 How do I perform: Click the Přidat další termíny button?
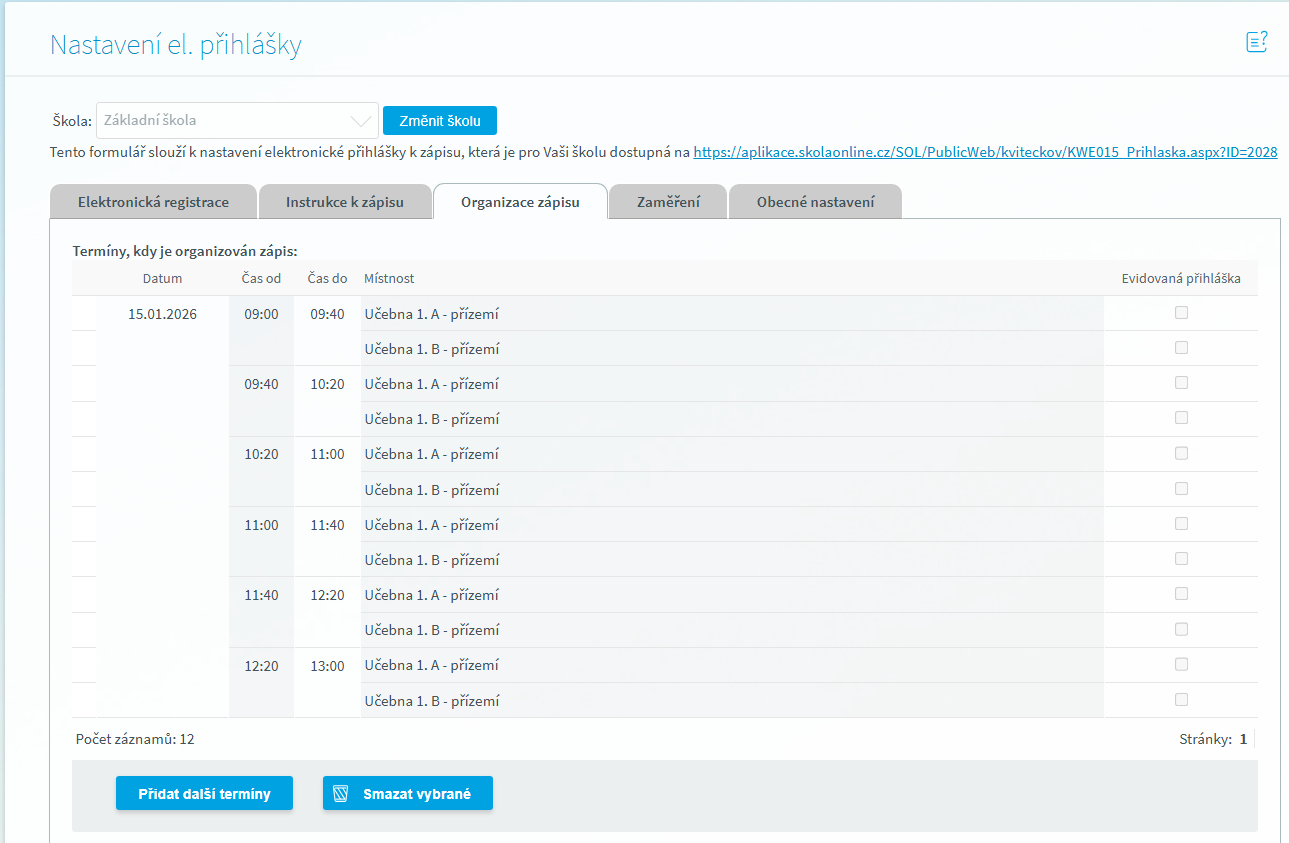pos(204,793)
